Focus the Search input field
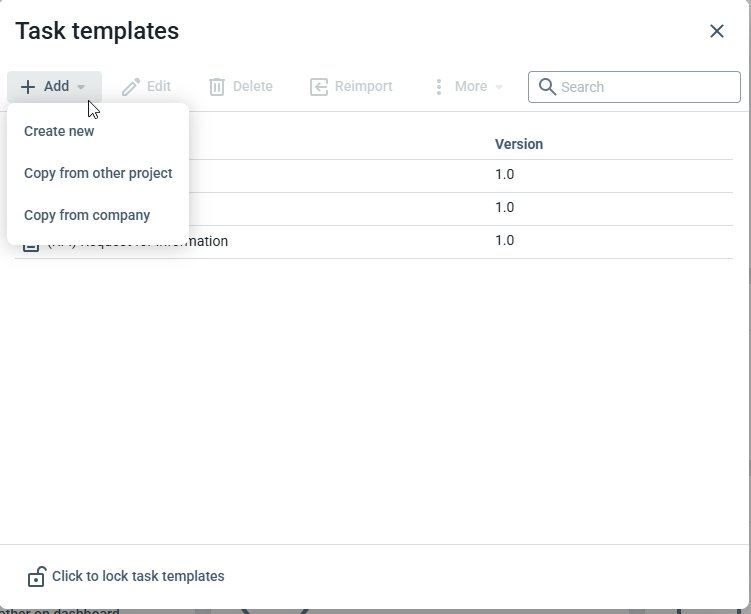Screen dimensions: 751x614 (645, 87)
